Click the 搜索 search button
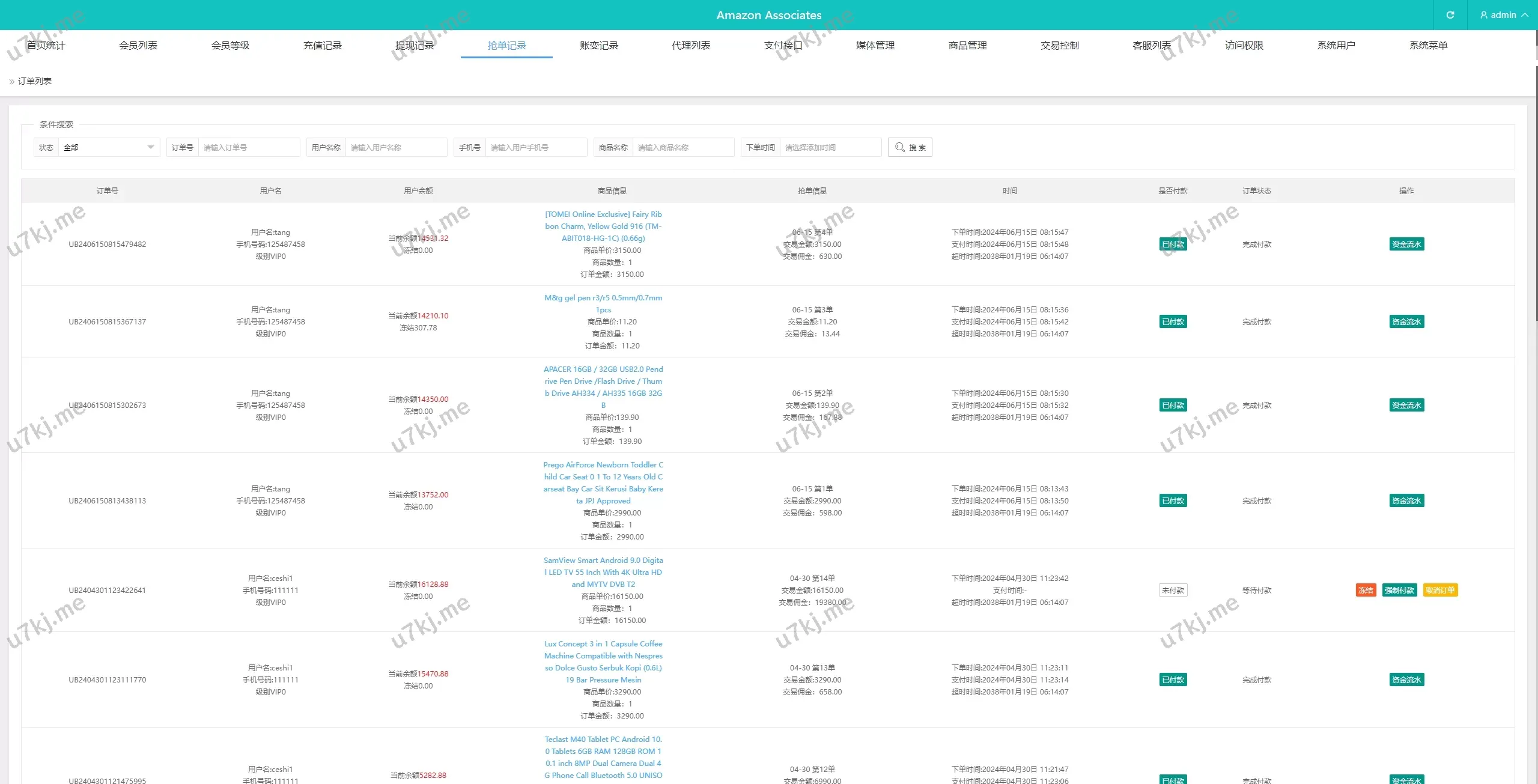Image resolution: width=1538 pixels, height=784 pixels. tap(910, 147)
